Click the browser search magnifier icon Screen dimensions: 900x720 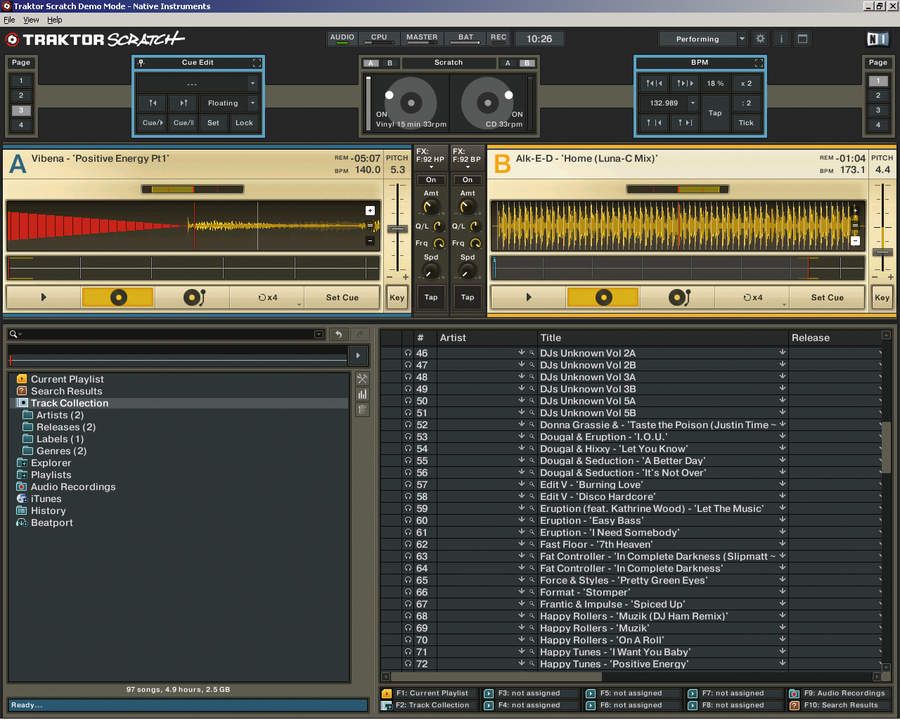click(x=13, y=334)
